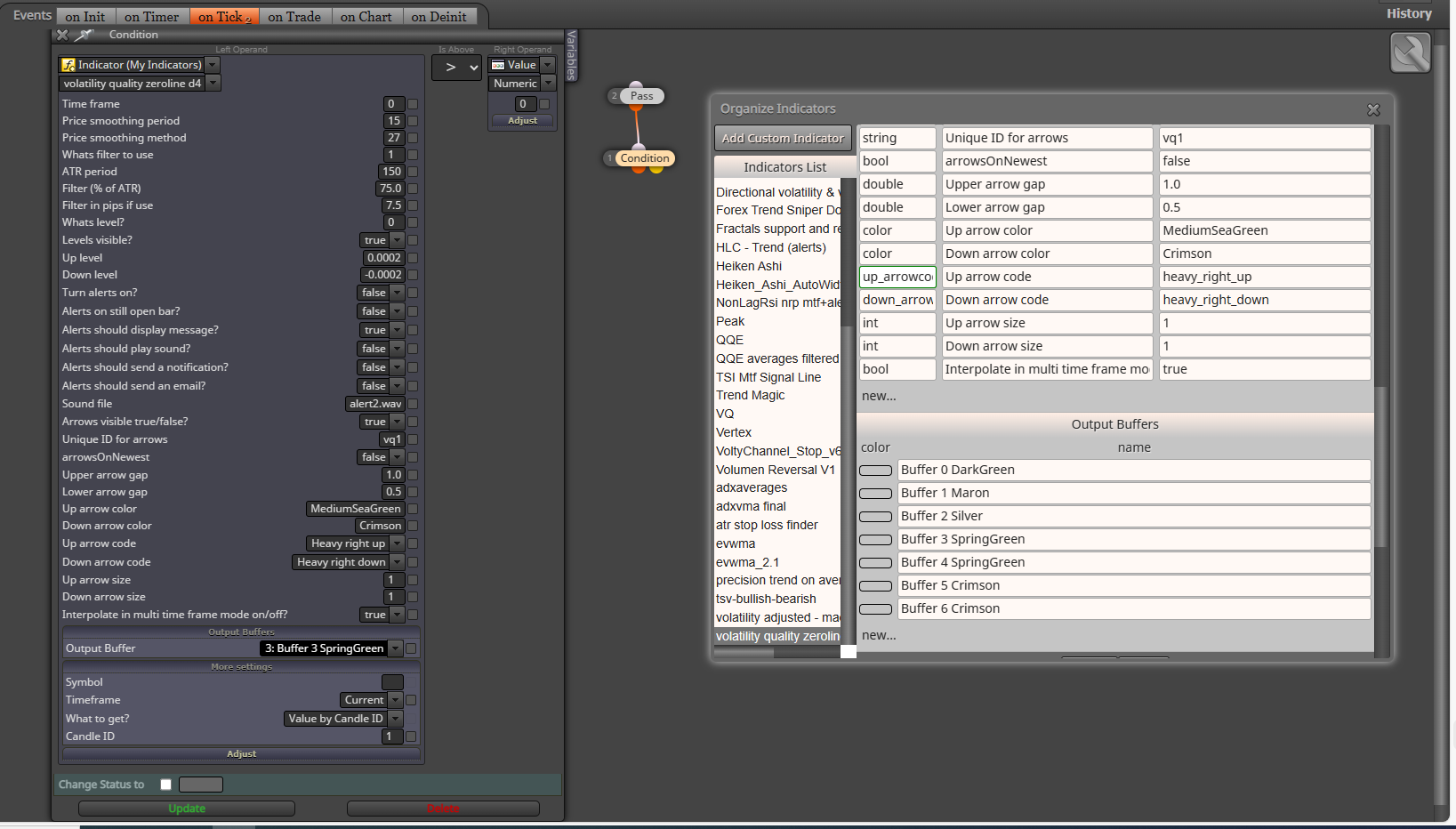Select the Pass node in the flow
This screenshot has height=829, width=1456.
[x=641, y=96]
